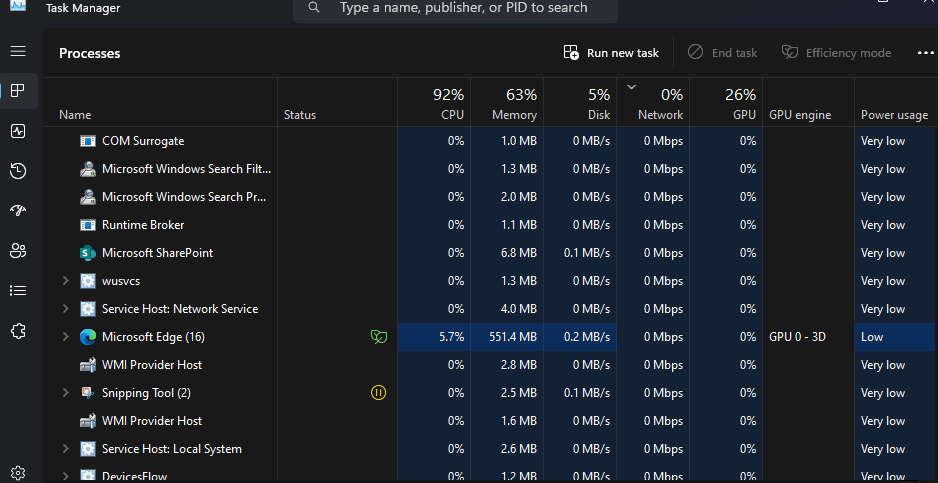Open the Details sidebar icon
The height and width of the screenshot is (483, 938).
pos(18,291)
